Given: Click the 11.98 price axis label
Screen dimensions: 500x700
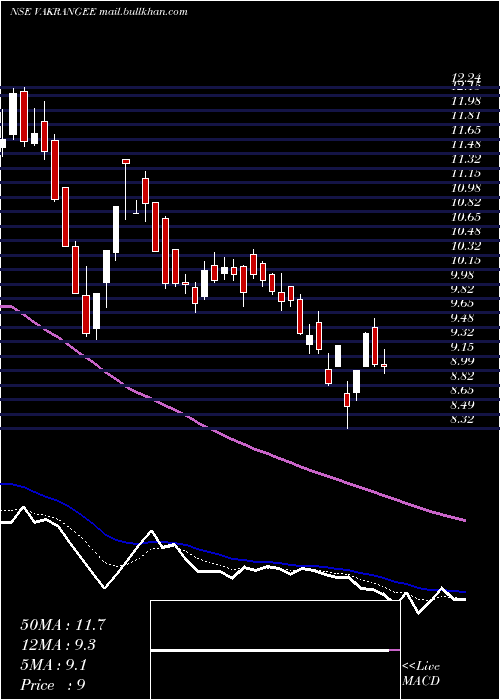Looking at the screenshot, I should [x=467, y=101].
